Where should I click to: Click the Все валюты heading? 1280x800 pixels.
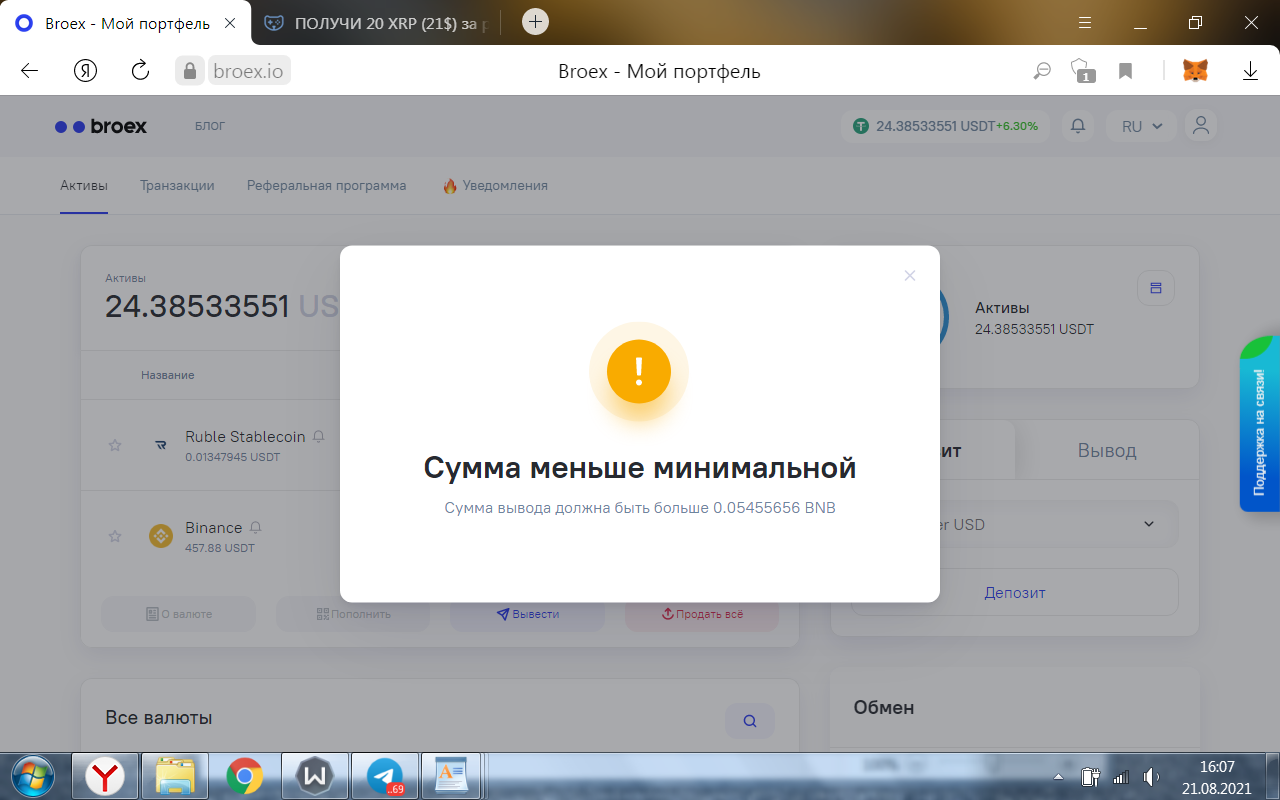[x=159, y=717]
